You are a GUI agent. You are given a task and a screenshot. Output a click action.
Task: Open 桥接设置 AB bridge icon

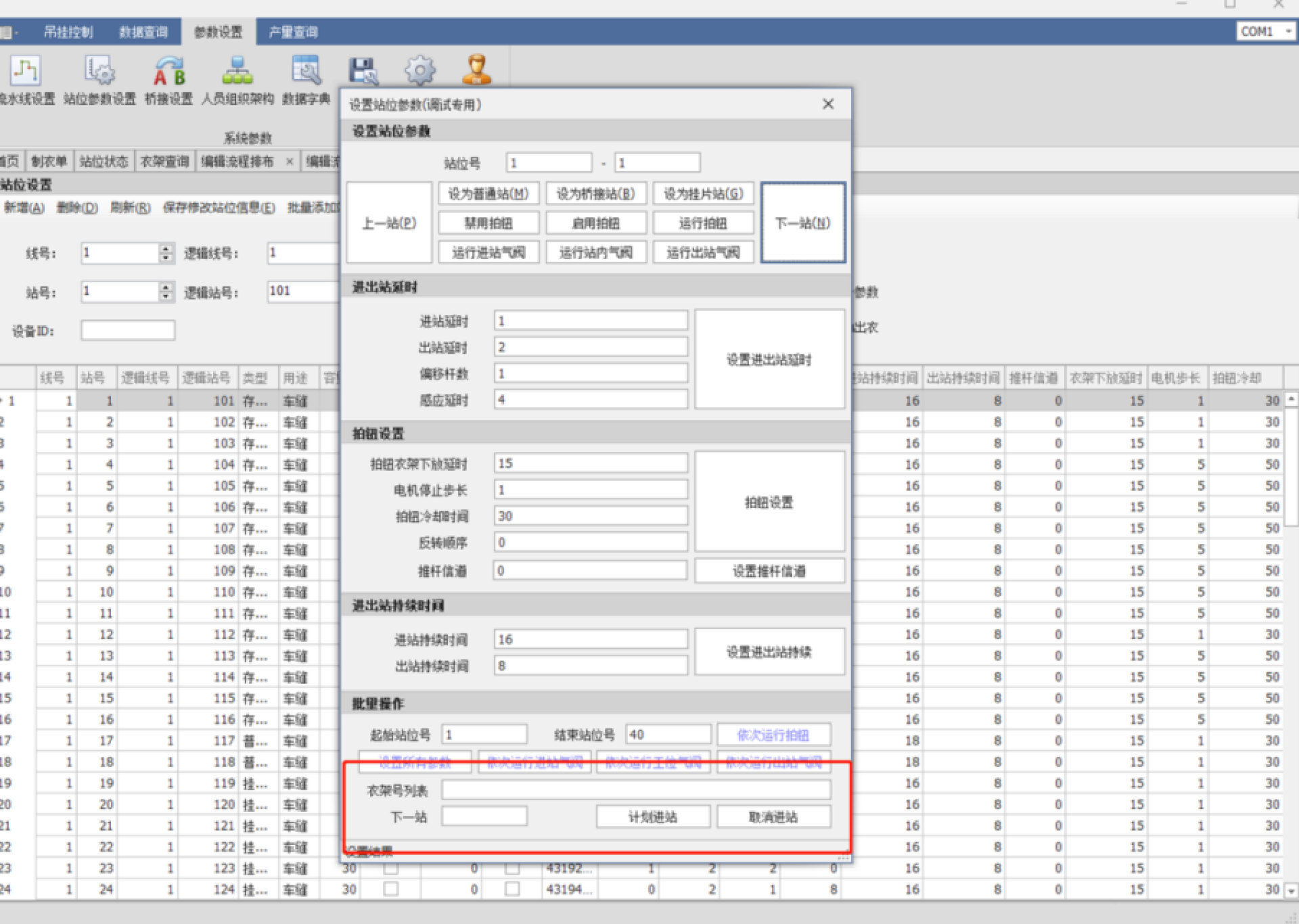(x=169, y=71)
